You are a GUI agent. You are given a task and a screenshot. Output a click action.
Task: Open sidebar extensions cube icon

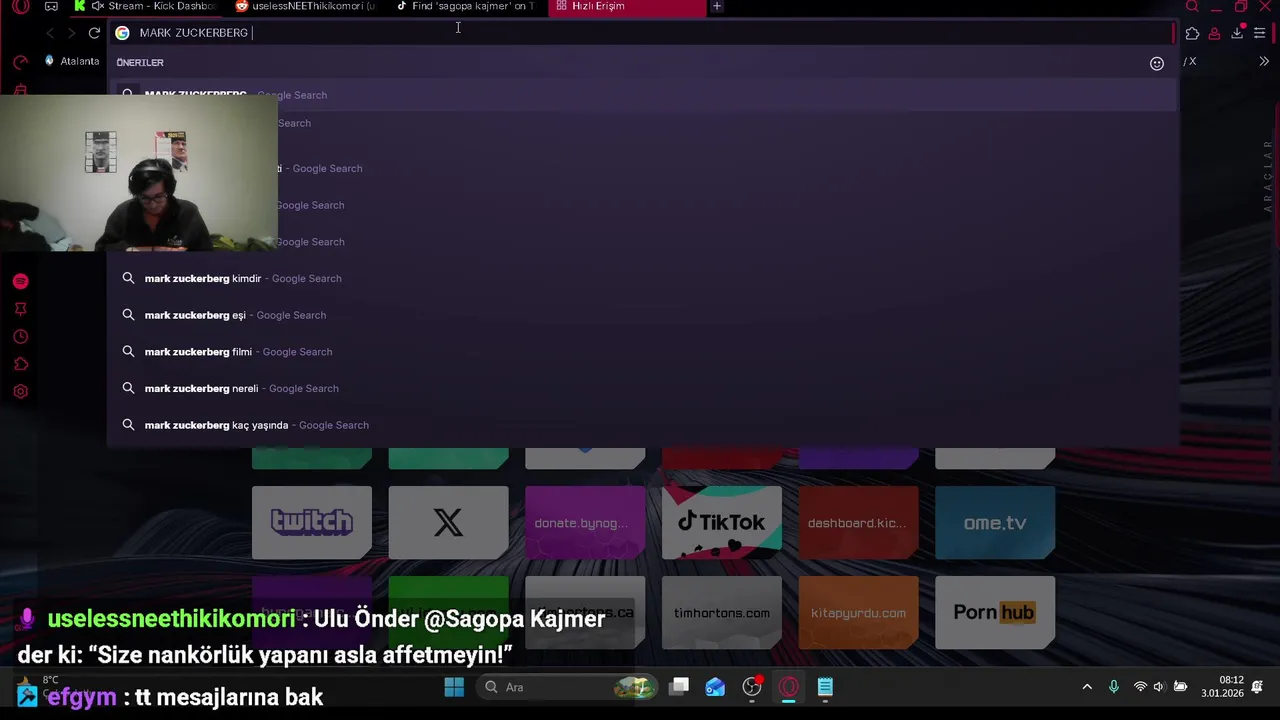[x=21, y=364]
